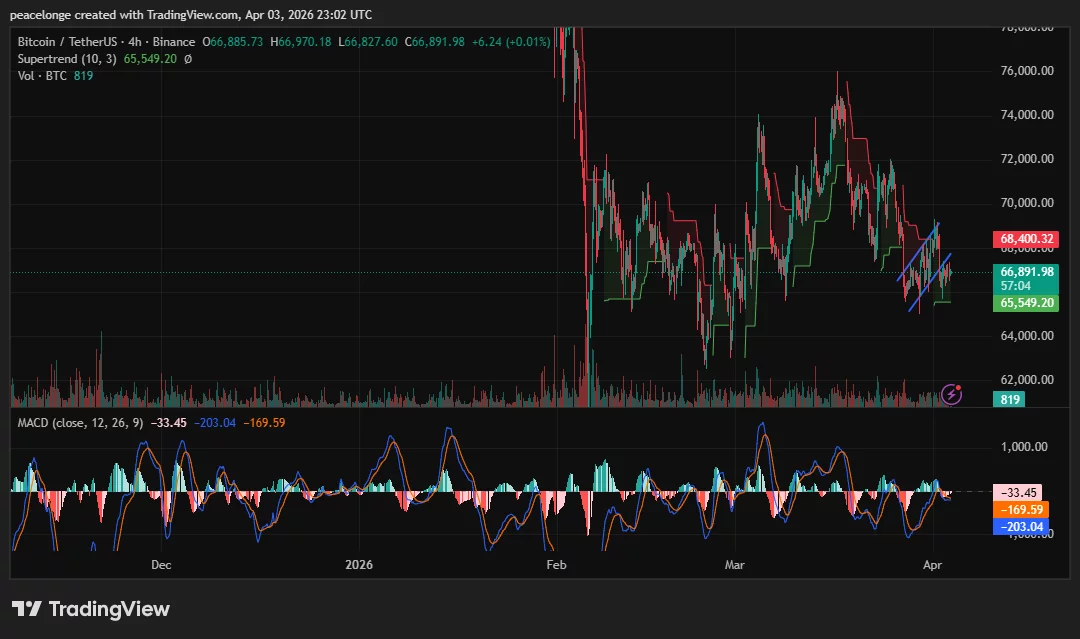Image resolution: width=1080 pixels, height=639 pixels.
Task: Click the blue -203.04 MACD signal label
Action: click(x=1021, y=526)
